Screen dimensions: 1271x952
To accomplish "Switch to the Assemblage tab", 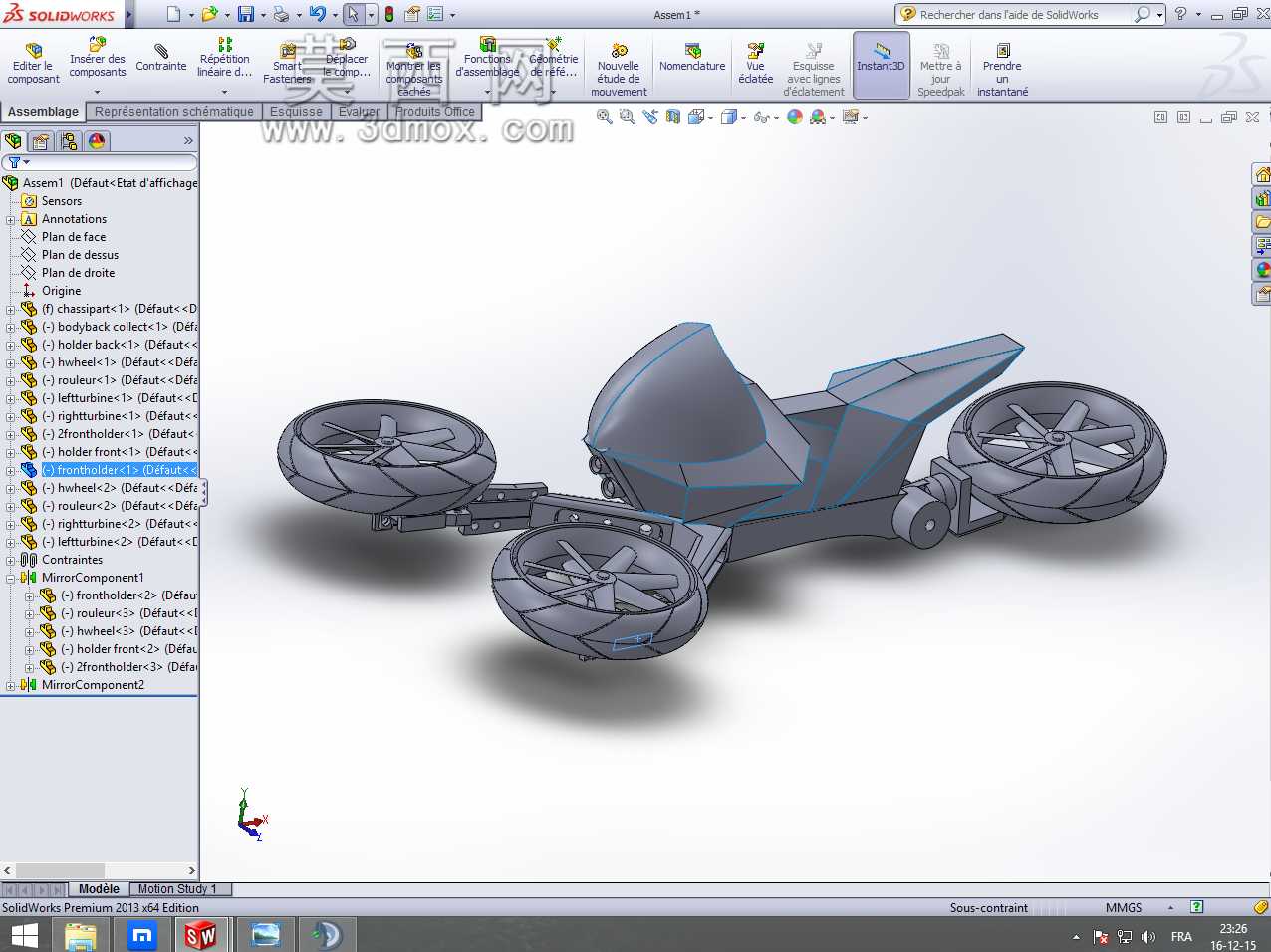I will [43, 112].
